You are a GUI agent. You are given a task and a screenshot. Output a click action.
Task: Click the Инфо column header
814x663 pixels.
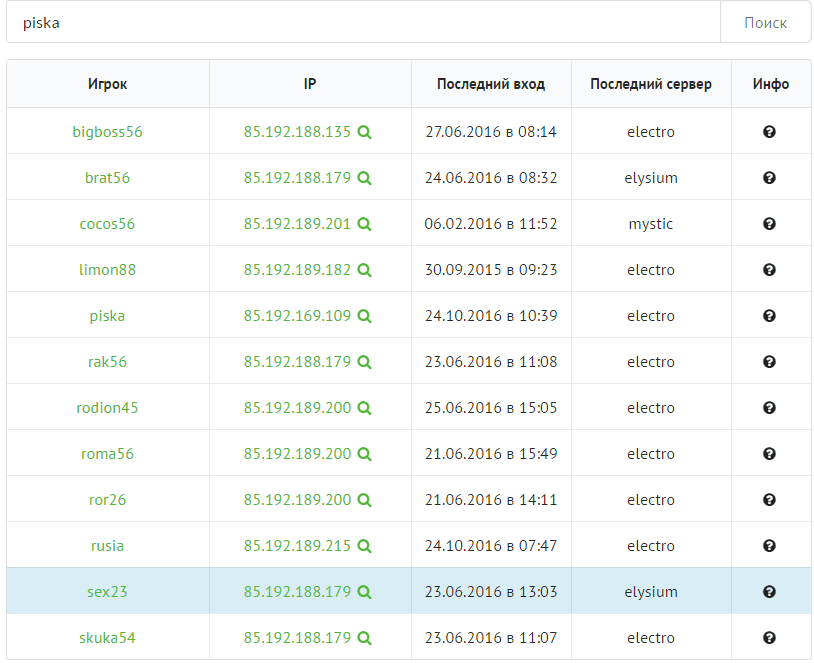(x=771, y=84)
